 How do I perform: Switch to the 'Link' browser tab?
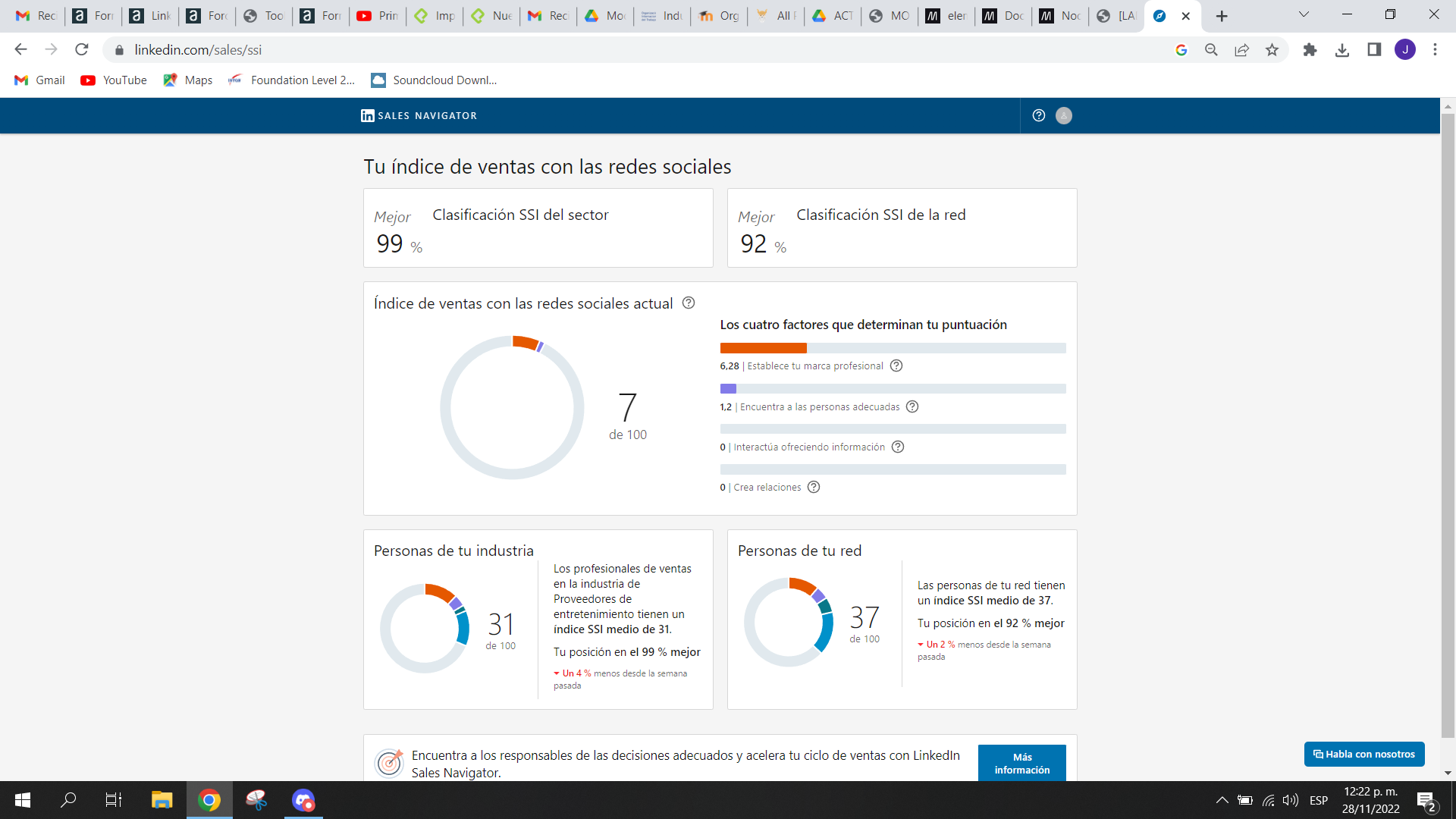pos(150,16)
